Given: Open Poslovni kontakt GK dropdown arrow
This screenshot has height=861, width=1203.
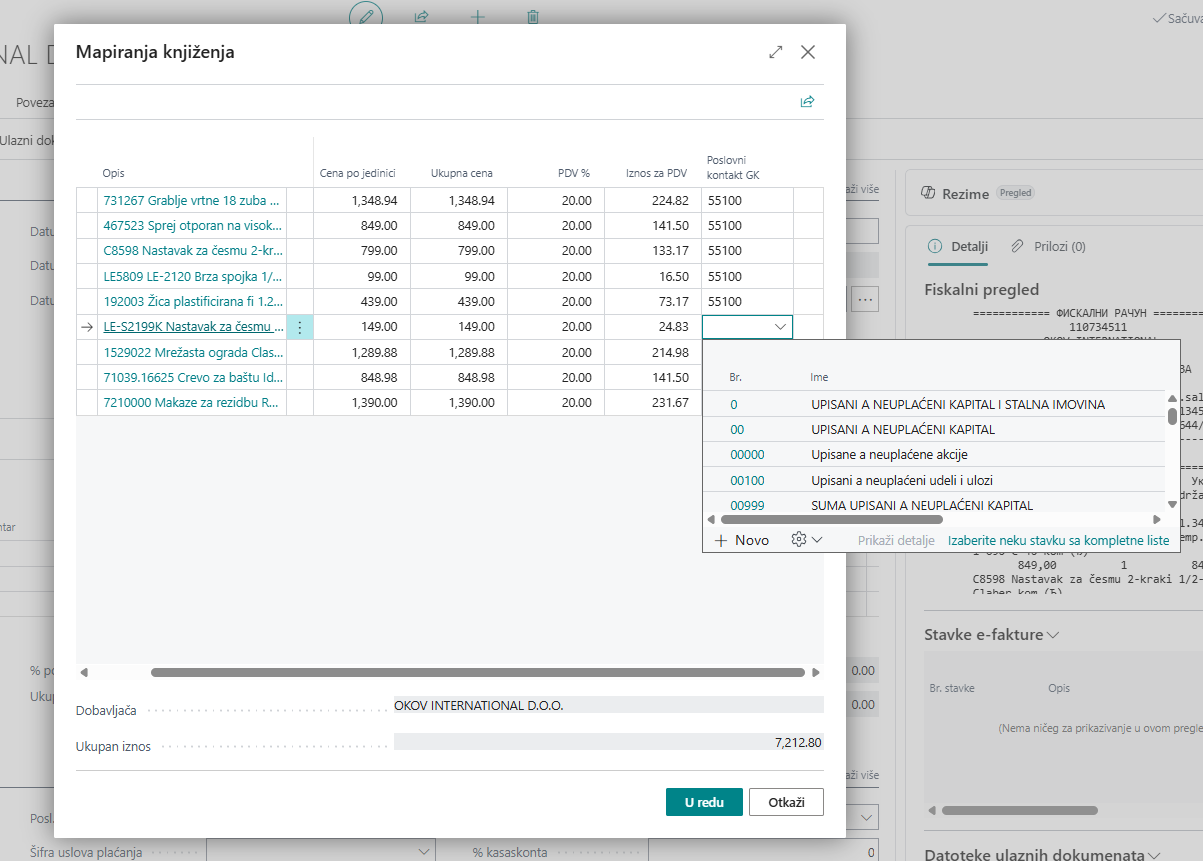Looking at the screenshot, I should pyautogui.click(x=780, y=327).
